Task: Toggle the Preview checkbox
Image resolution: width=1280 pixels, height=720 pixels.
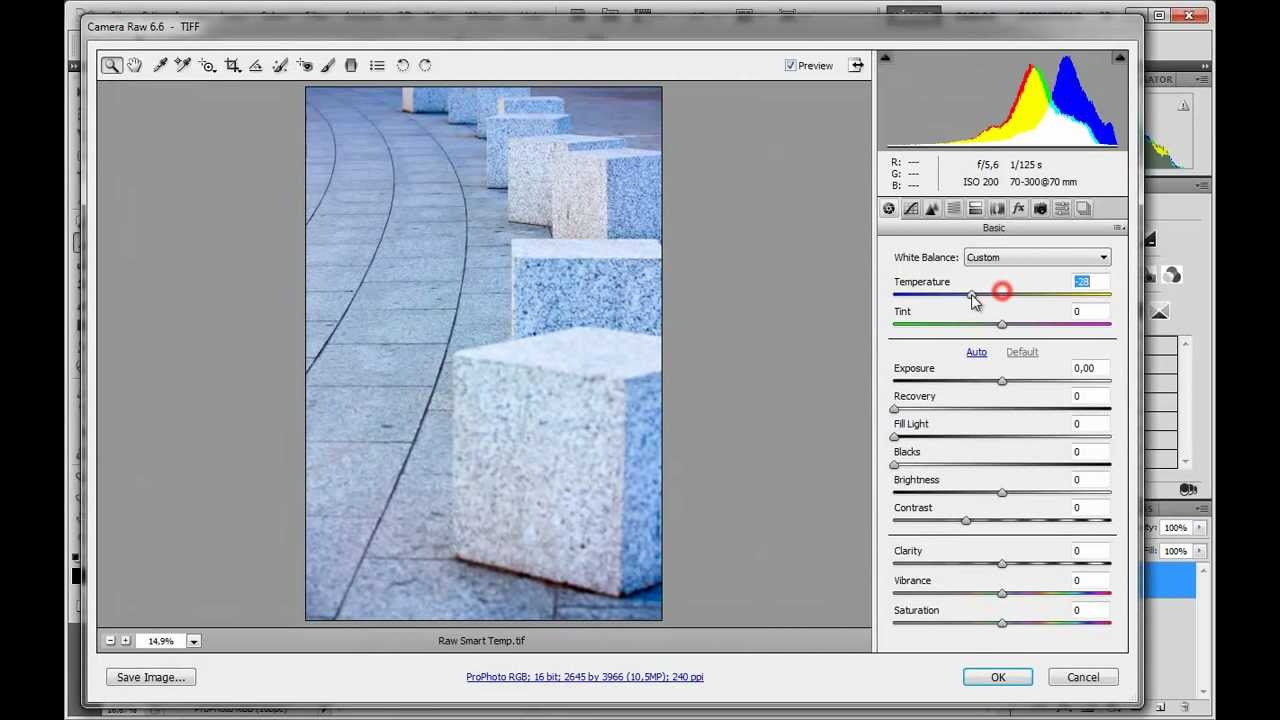Action: point(791,66)
